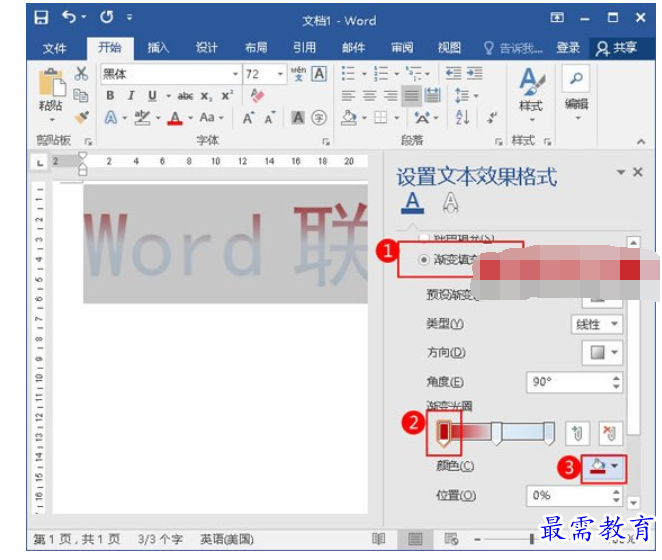Apply character border A icon
Viewport: 662px width, 560px height.
click(319, 74)
